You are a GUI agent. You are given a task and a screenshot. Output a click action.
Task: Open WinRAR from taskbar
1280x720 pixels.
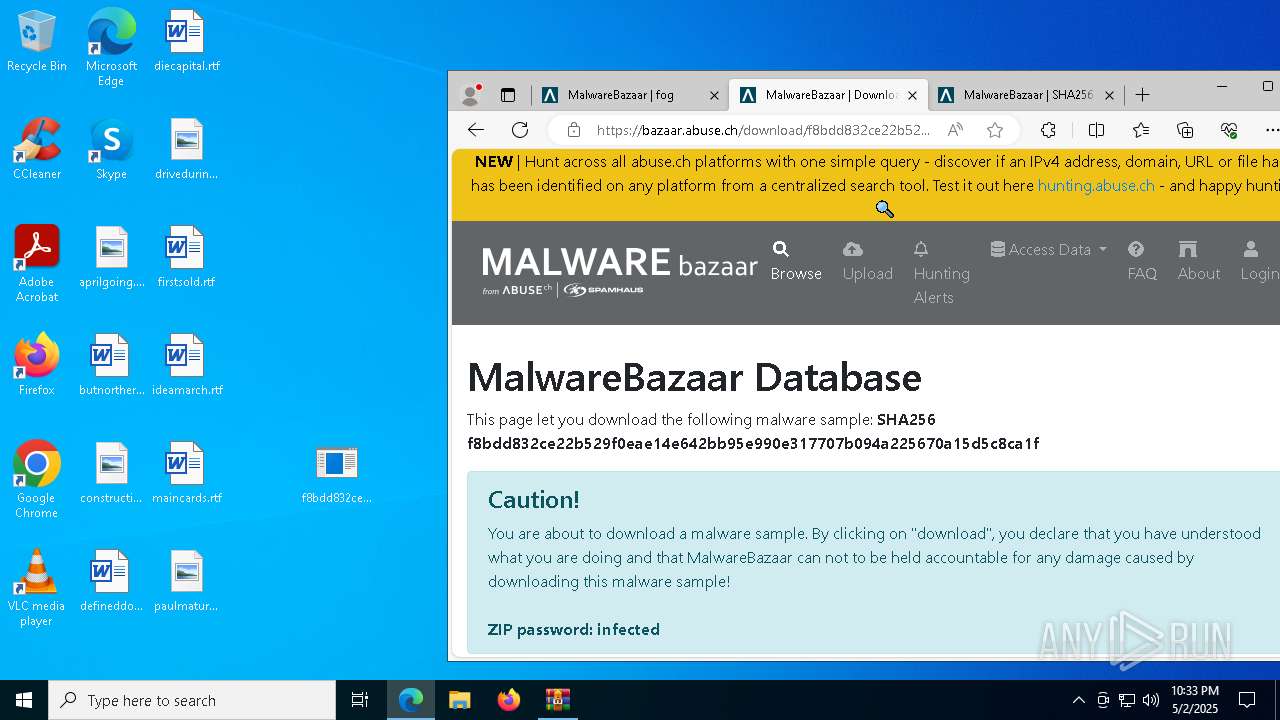557,700
